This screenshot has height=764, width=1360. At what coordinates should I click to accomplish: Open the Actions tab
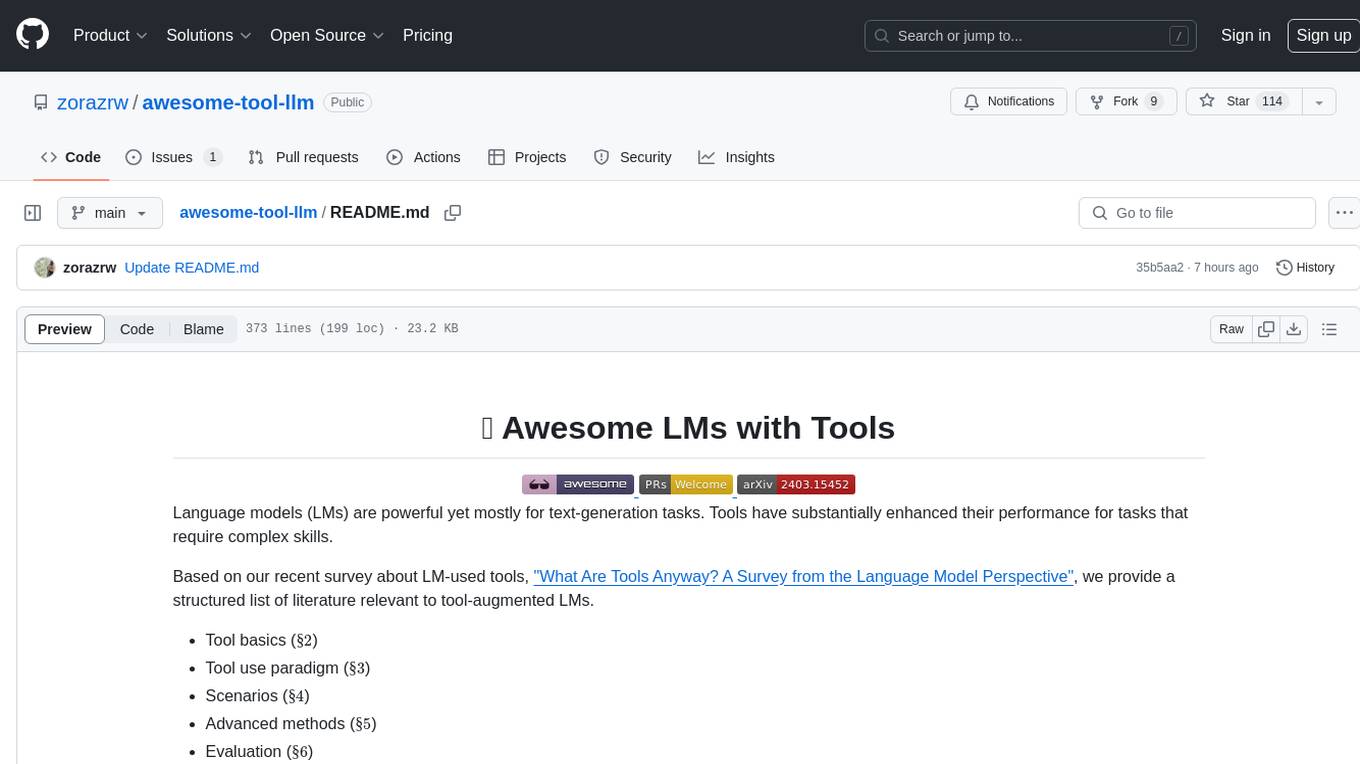423,157
